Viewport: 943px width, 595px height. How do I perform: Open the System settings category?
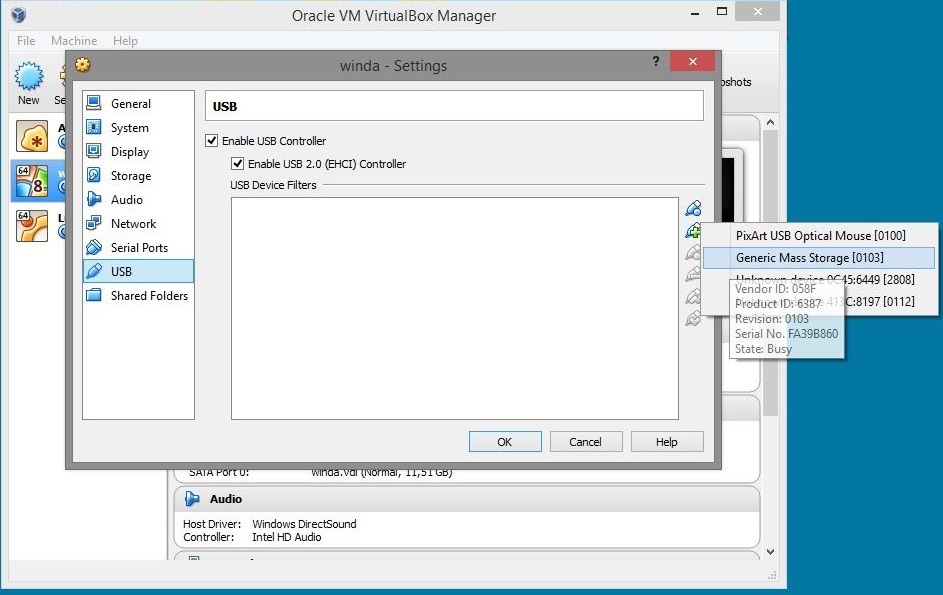click(x=138, y=128)
